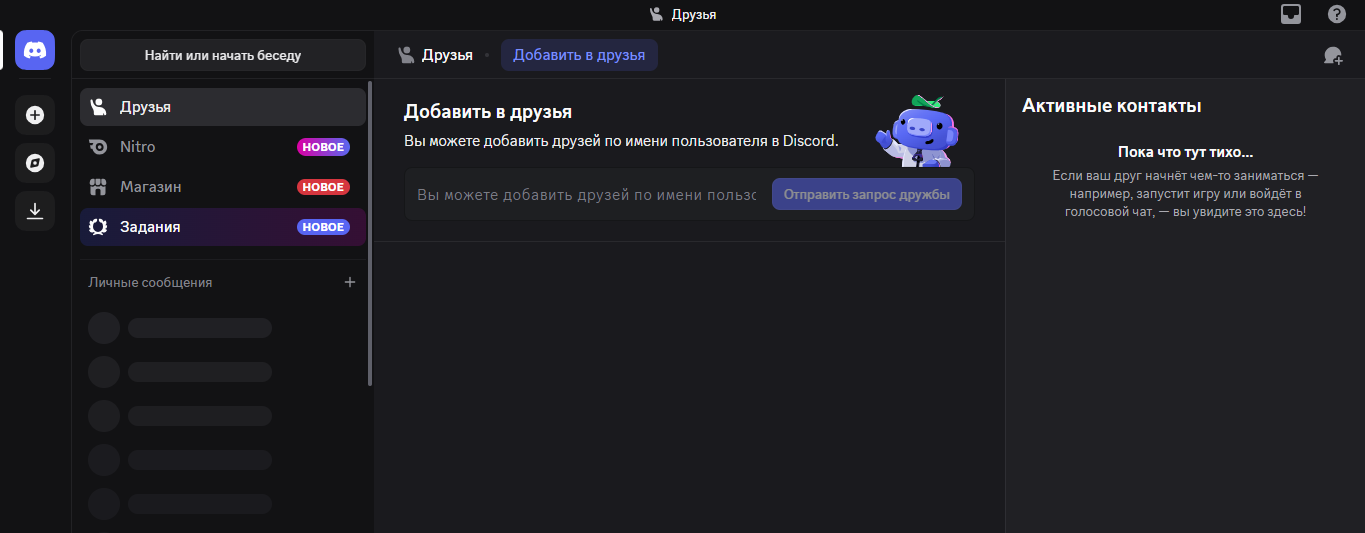
Task: Click the sidebar vertical scrollbar
Action: (x=370, y=234)
